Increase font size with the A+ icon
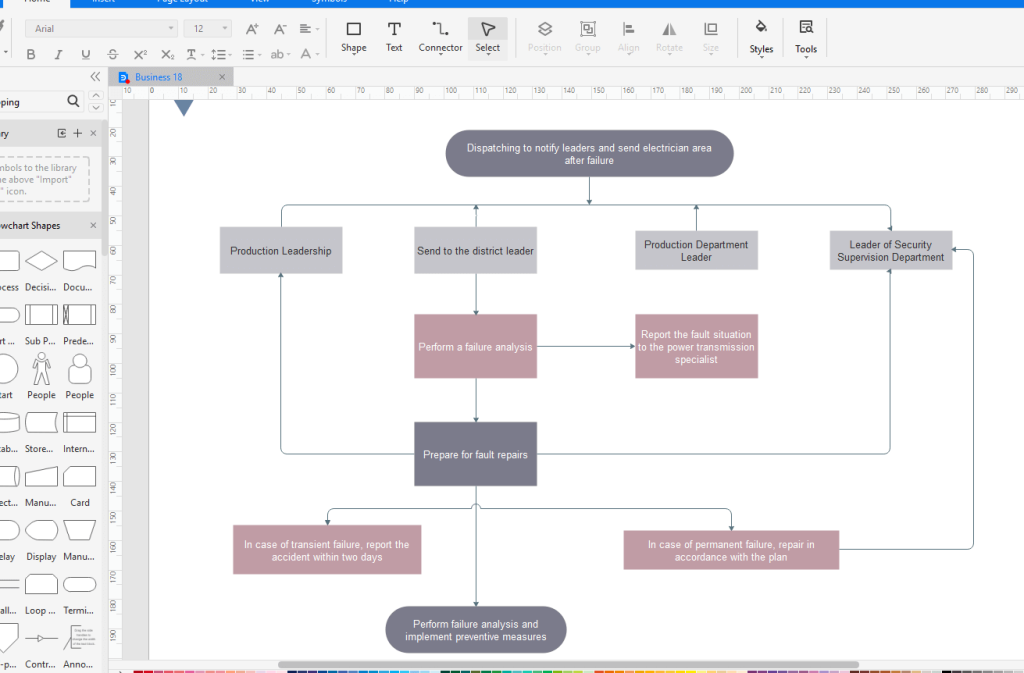Viewport: 1024px width, 673px height. (x=252, y=29)
